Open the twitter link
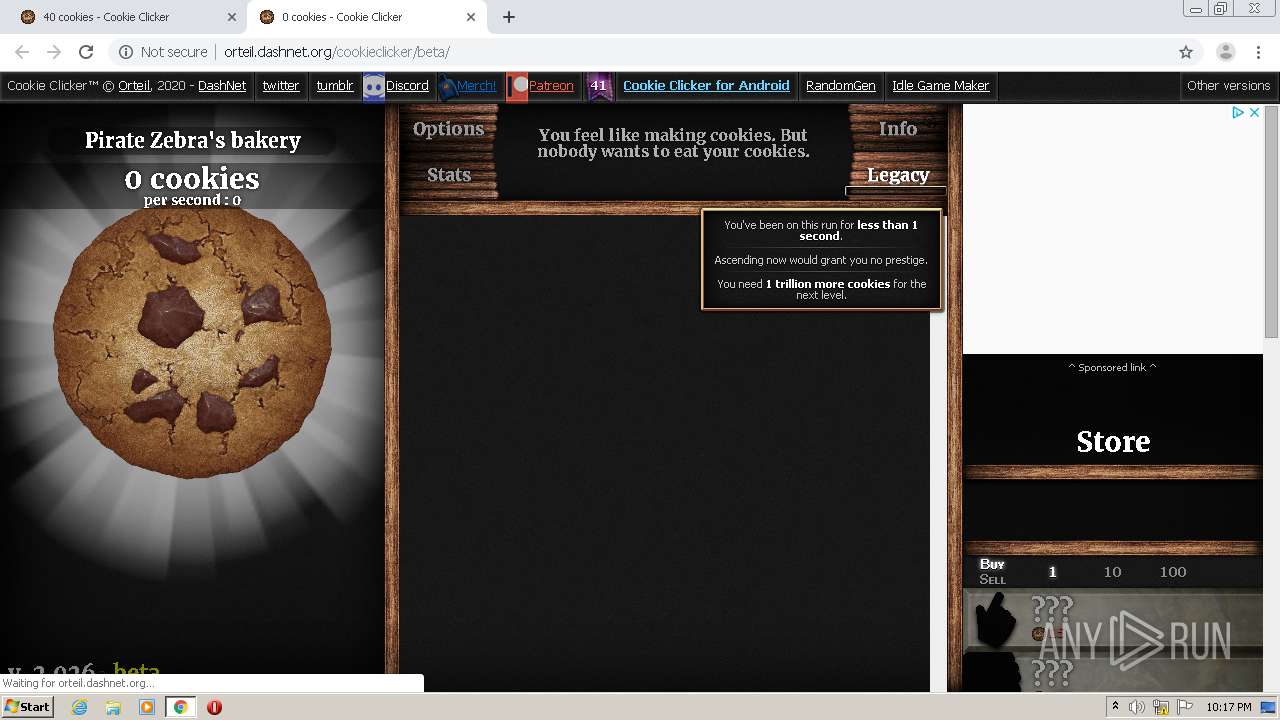The height and width of the screenshot is (720, 1280). [x=281, y=86]
